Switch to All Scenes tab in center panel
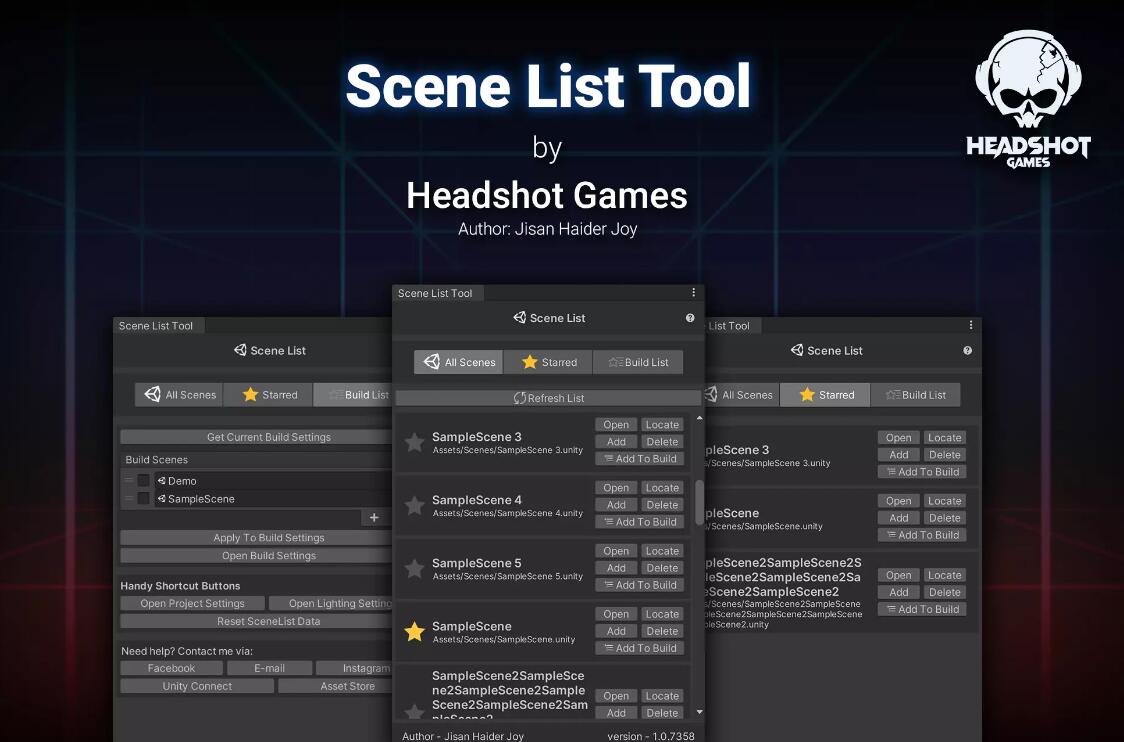 pos(459,362)
